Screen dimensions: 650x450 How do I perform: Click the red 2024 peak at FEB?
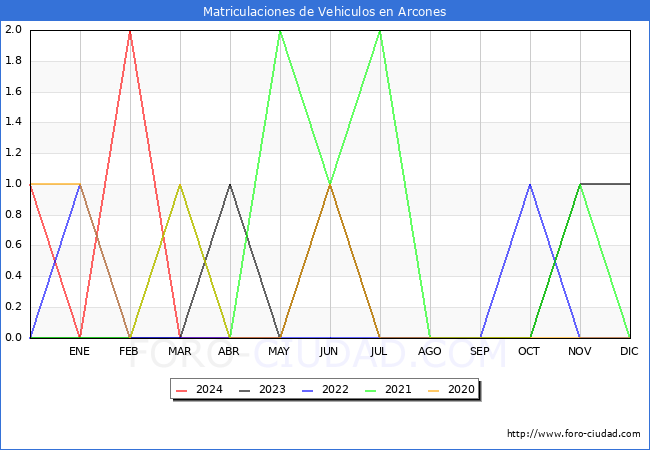[x=130, y=31]
